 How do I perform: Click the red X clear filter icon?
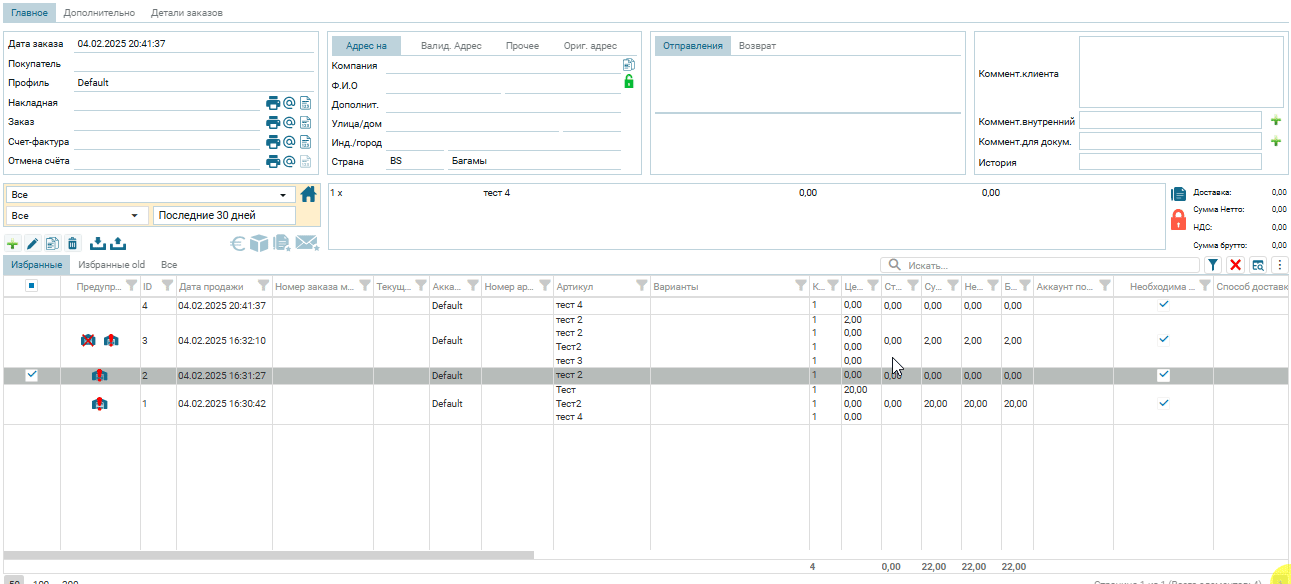[x=1235, y=265]
